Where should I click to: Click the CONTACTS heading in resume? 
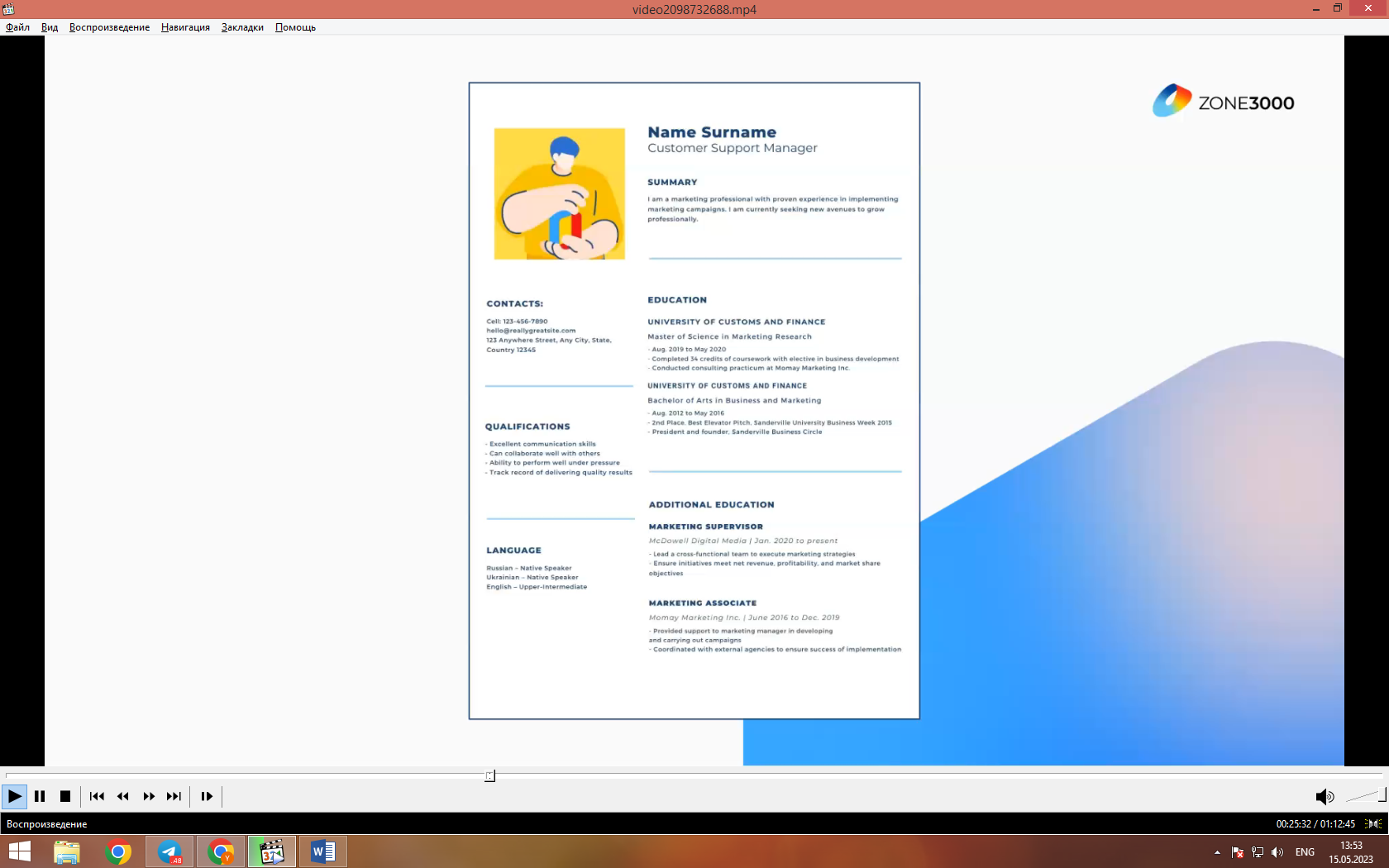pos(514,304)
